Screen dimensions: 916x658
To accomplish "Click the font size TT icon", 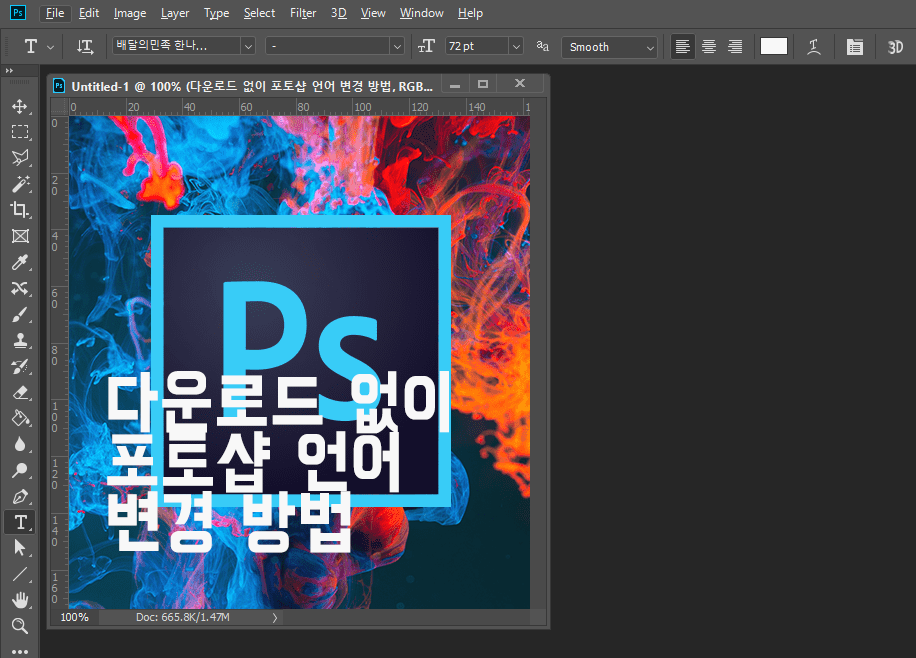I will [x=426, y=46].
